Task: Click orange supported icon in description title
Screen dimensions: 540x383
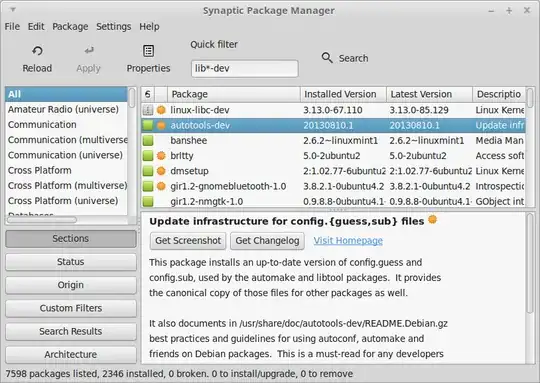Action: tap(433, 219)
